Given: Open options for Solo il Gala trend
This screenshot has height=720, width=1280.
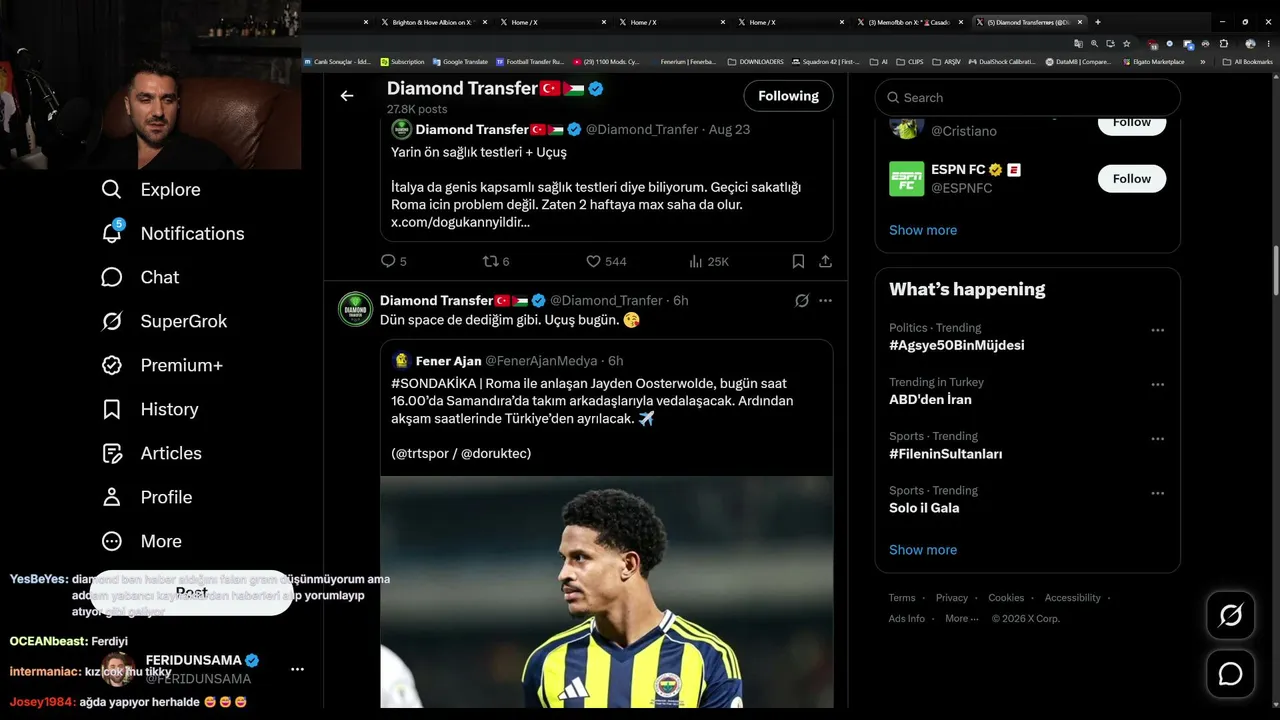Looking at the screenshot, I should pos(1157,493).
